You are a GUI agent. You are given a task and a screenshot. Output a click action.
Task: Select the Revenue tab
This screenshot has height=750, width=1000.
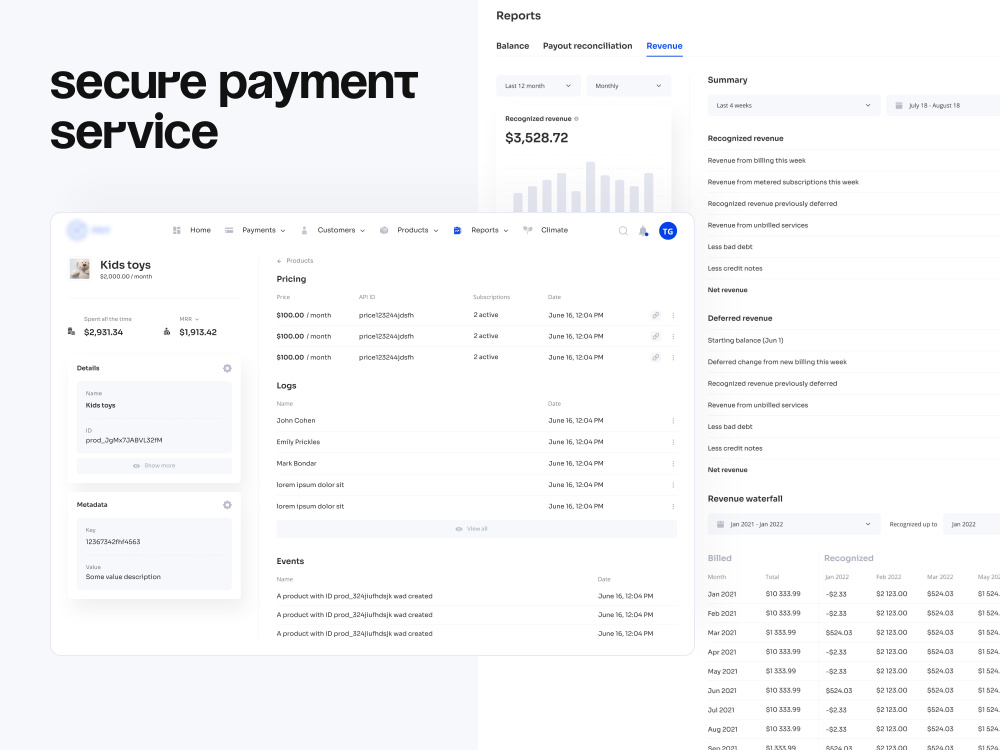coord(664,46)
